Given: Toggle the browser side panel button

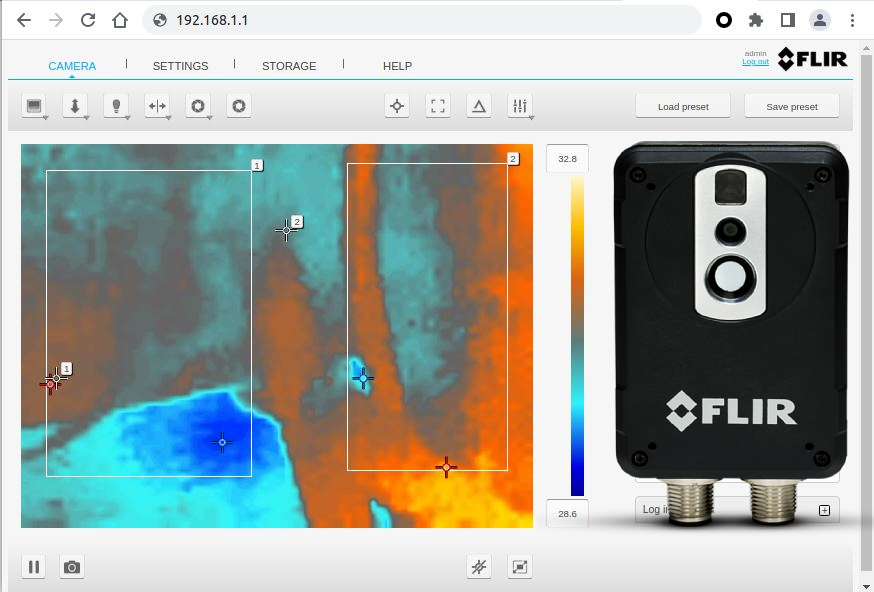Looking at the screenshot, I should tap(788, 20).
